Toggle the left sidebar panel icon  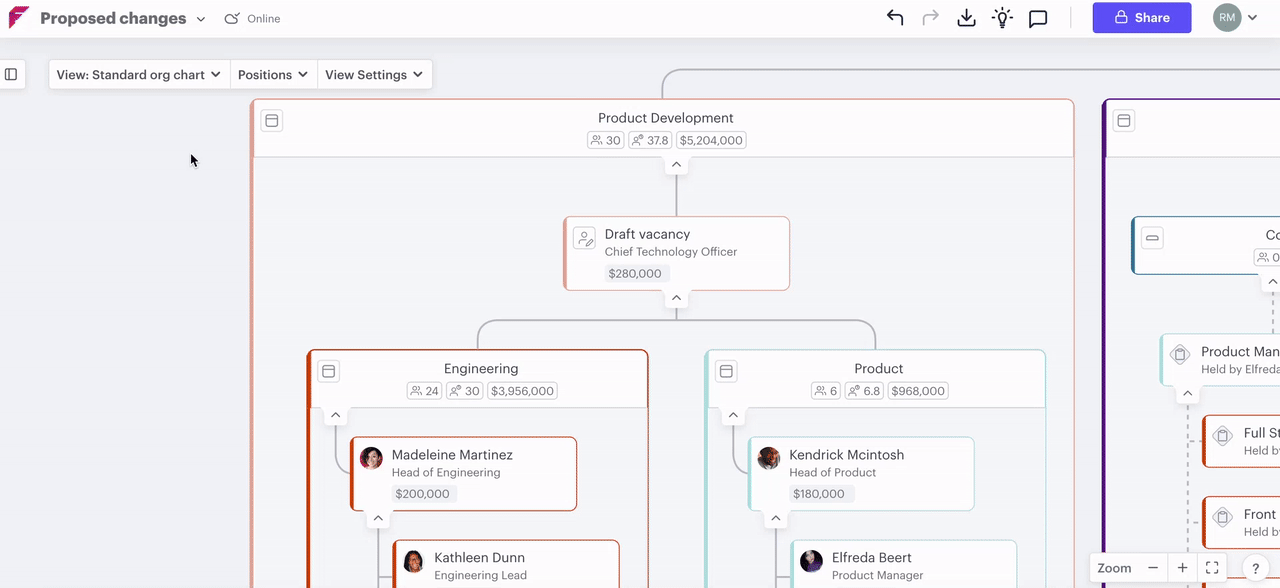[11, 74]
